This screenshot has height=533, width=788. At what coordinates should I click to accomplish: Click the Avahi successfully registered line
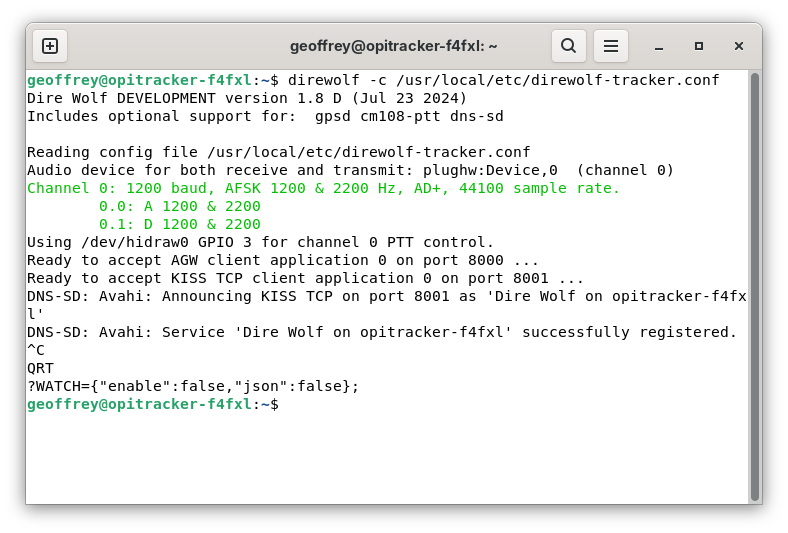click(381, 332)
